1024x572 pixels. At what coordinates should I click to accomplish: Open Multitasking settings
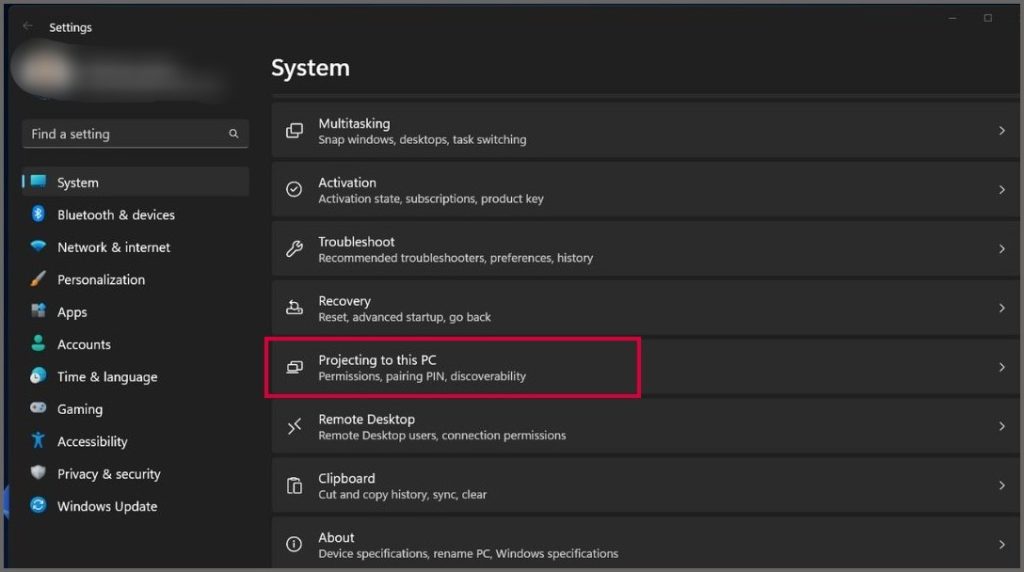[645, 131]
